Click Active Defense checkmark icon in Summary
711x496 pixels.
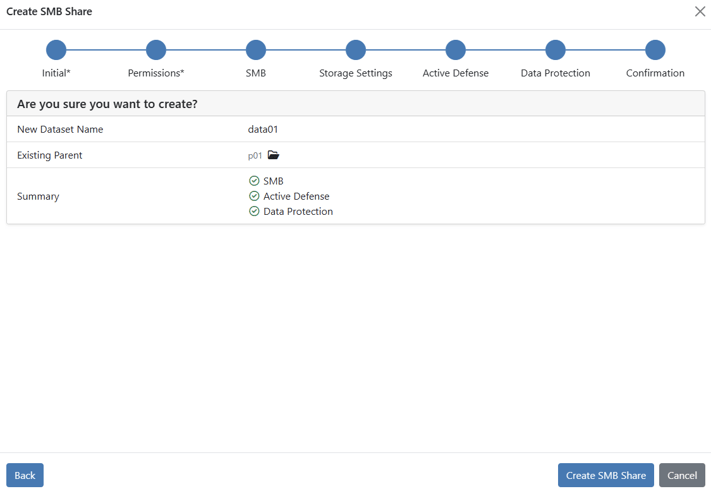[x=254, y=196]
